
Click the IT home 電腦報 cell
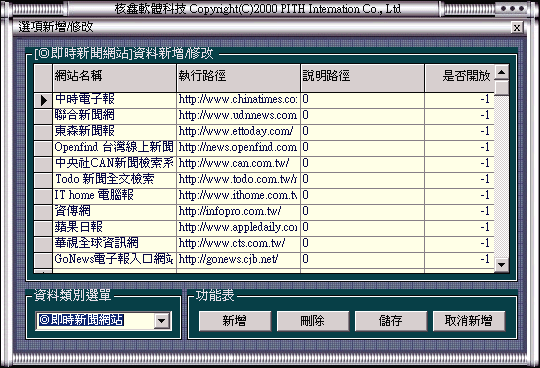(114, 196)
